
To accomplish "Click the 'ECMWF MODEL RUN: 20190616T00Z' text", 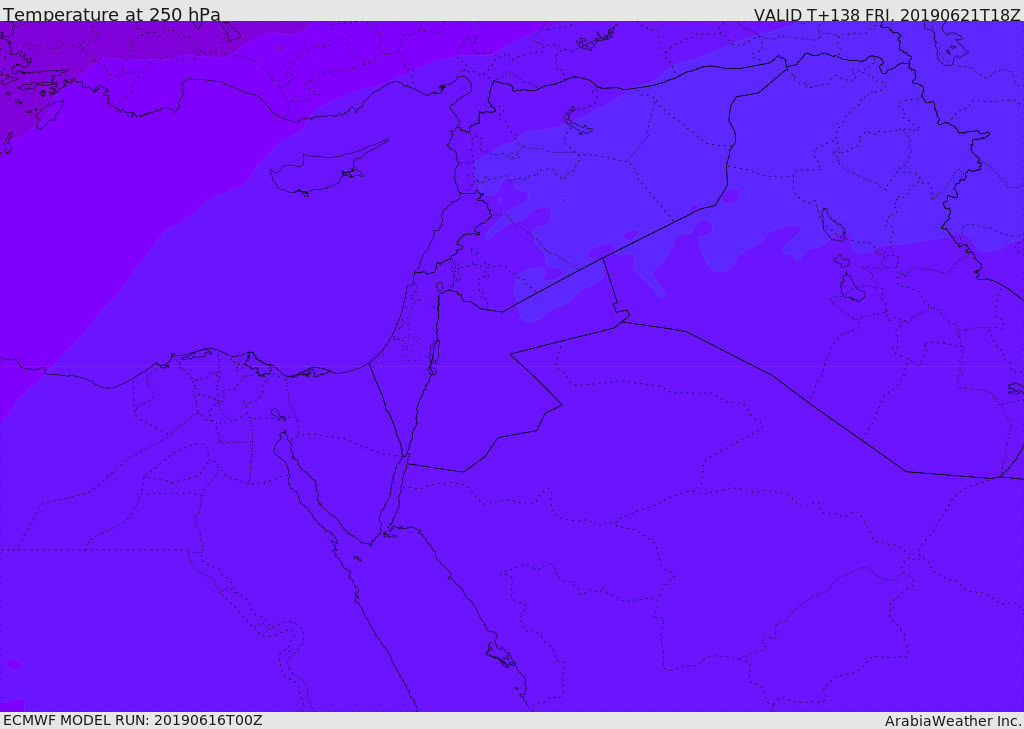I will coord(133,720).
